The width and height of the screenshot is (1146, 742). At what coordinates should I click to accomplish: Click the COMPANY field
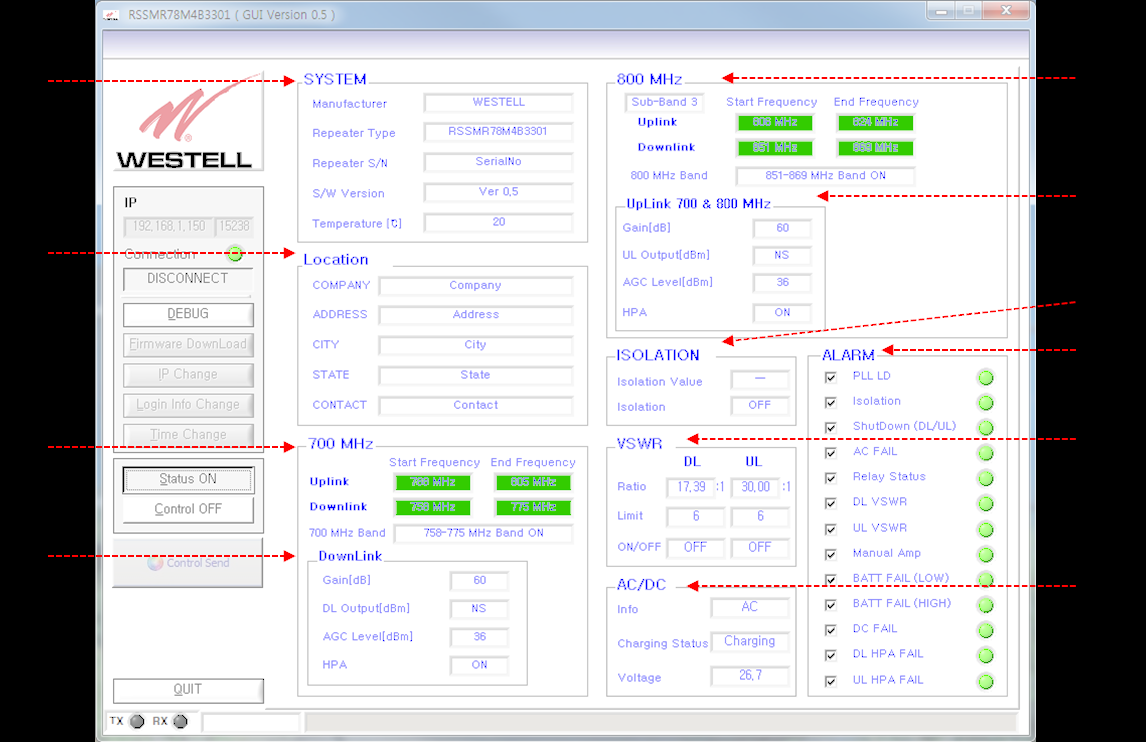[475, 286]
